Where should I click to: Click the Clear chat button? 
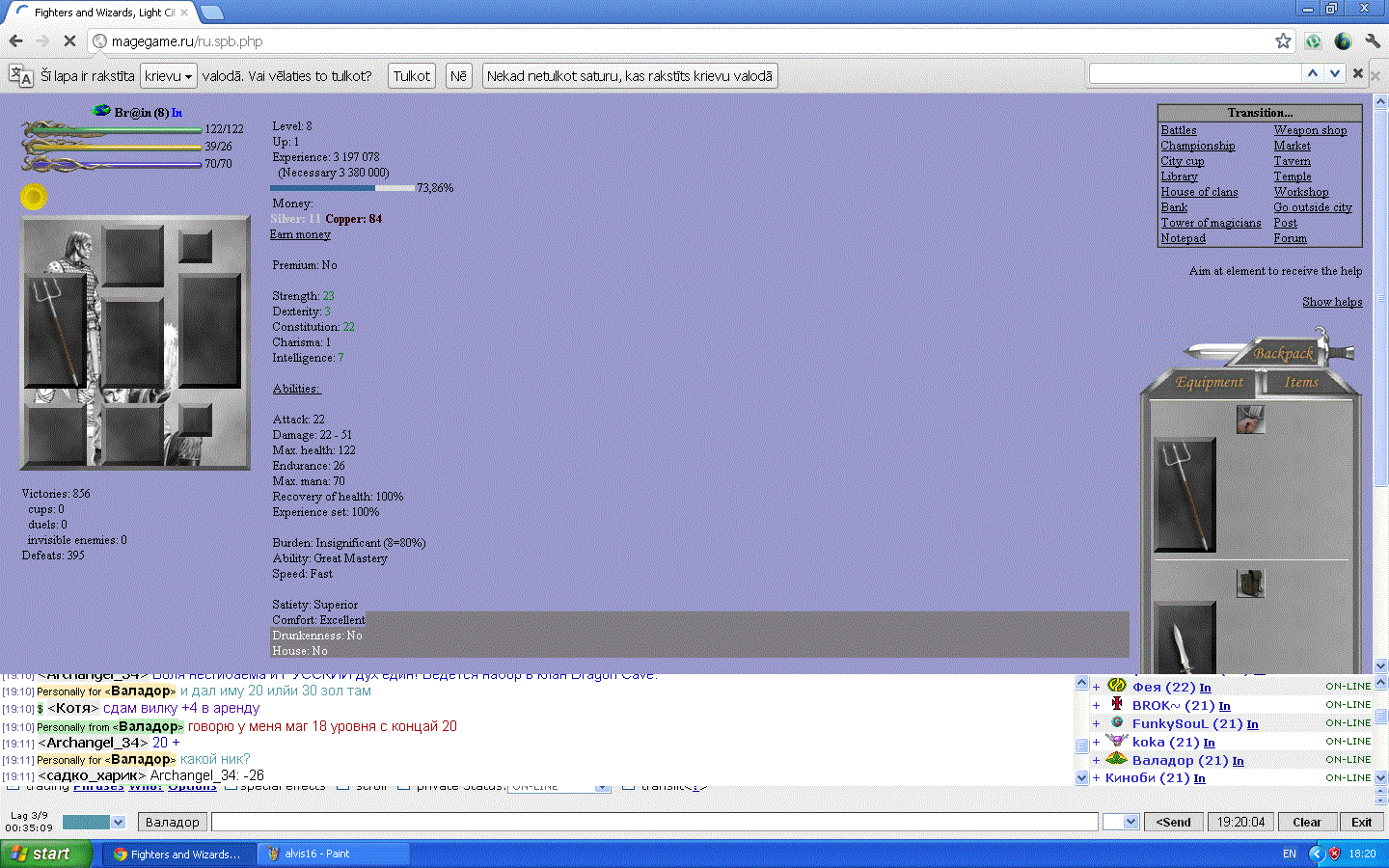pos(1307,822)
